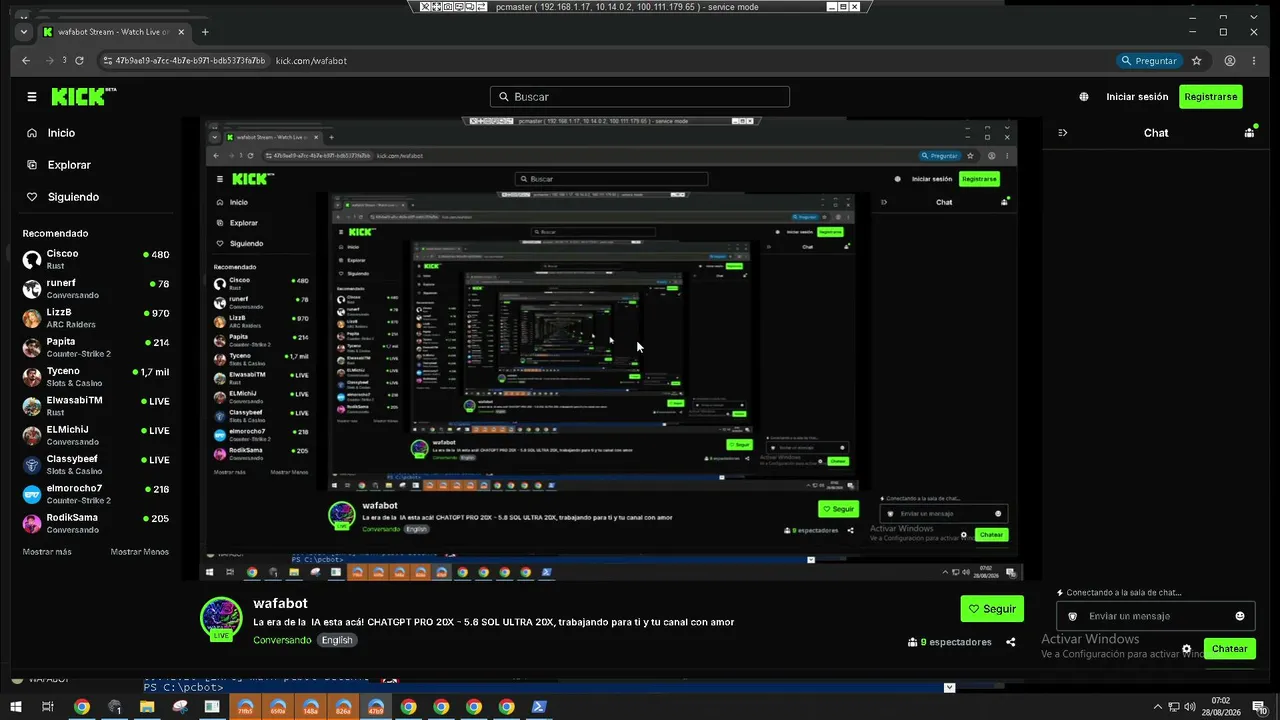1280x720 pixels.
Task: Open the Ciscoo recommended channel
Action: pos(96,260)
